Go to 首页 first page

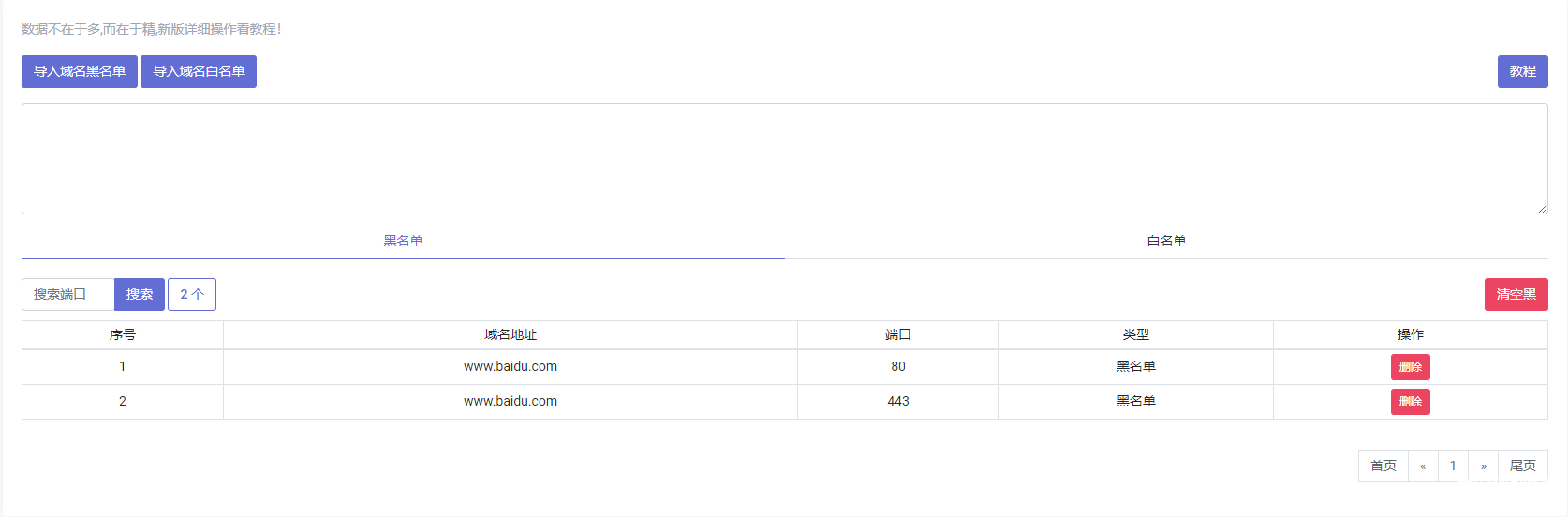tap(1383, 465)
